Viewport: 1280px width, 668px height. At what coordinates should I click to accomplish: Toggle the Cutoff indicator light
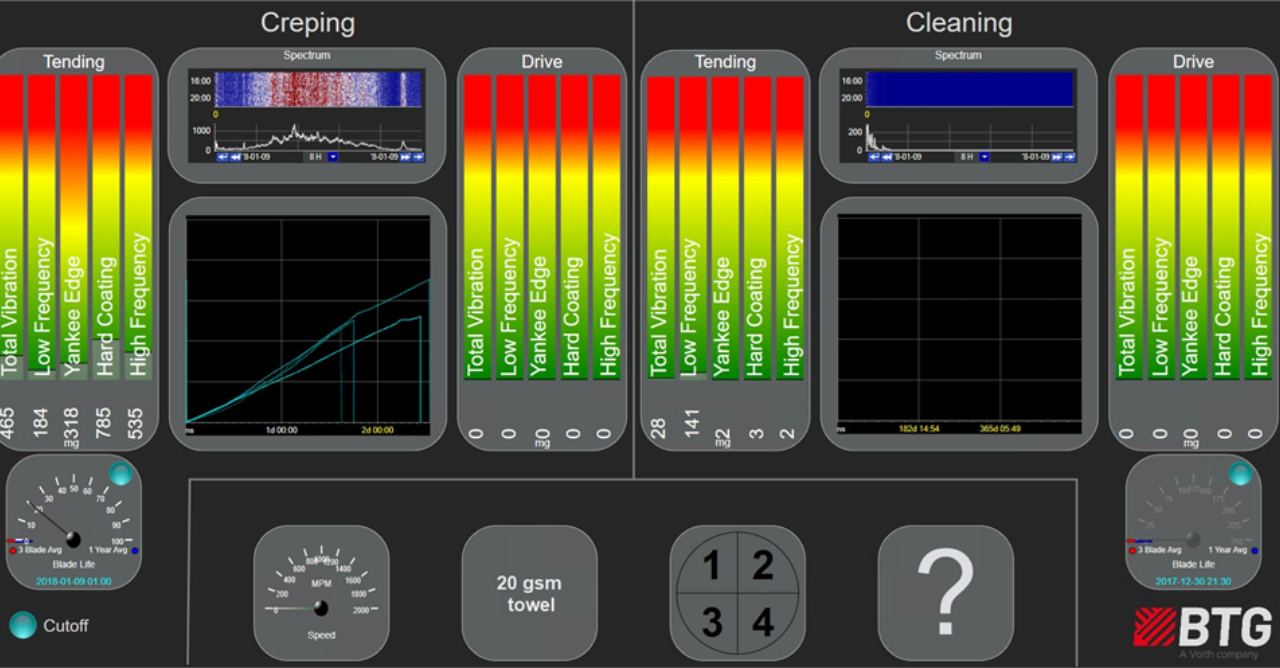[23, 626]
